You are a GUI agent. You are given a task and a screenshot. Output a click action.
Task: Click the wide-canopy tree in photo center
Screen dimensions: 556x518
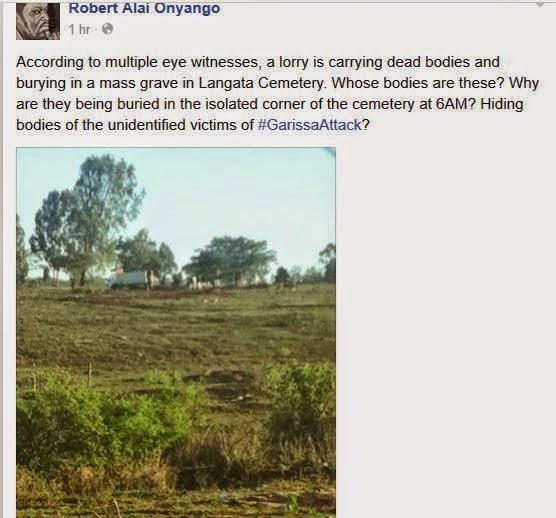click(x=230, y=261)
